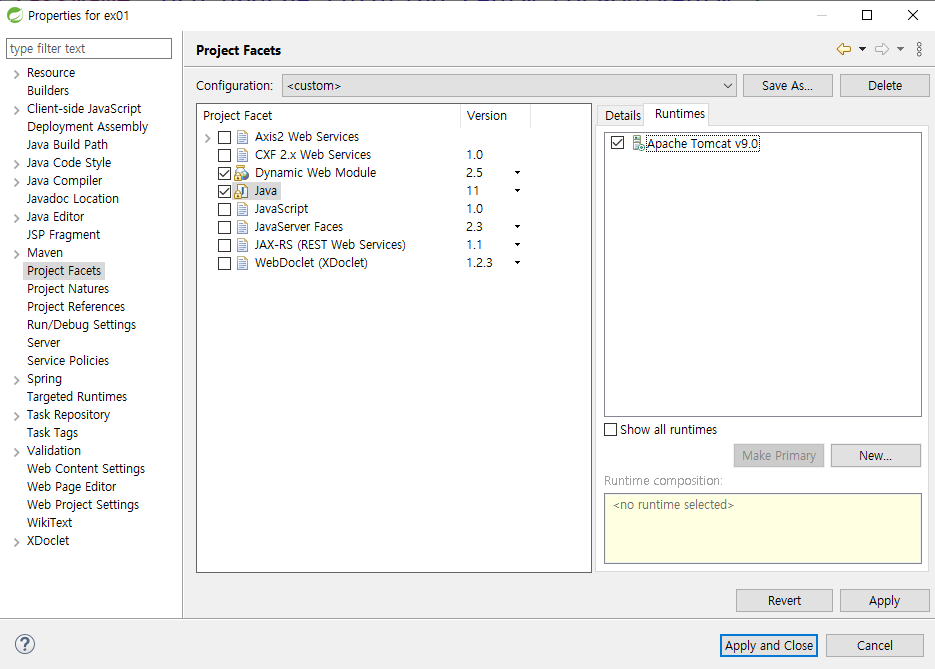Click the Apply and Close button
The width and height of the screenshot is (935, 669).
pos(769,645)
